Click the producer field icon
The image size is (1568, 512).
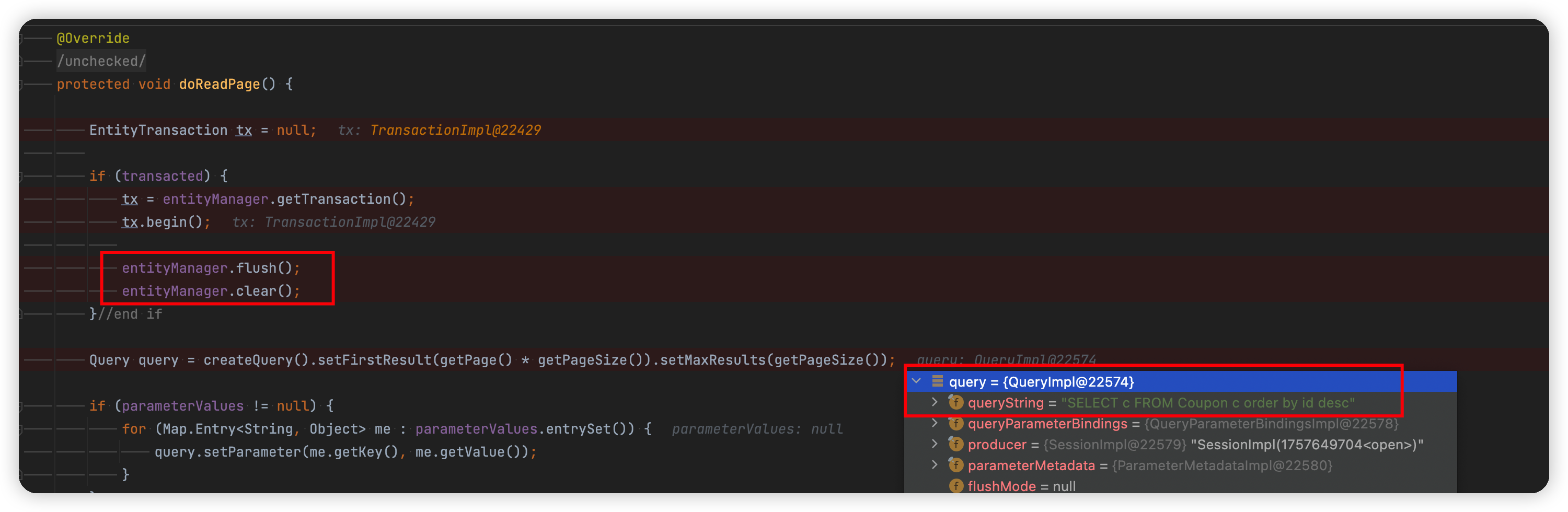(955, 444)
